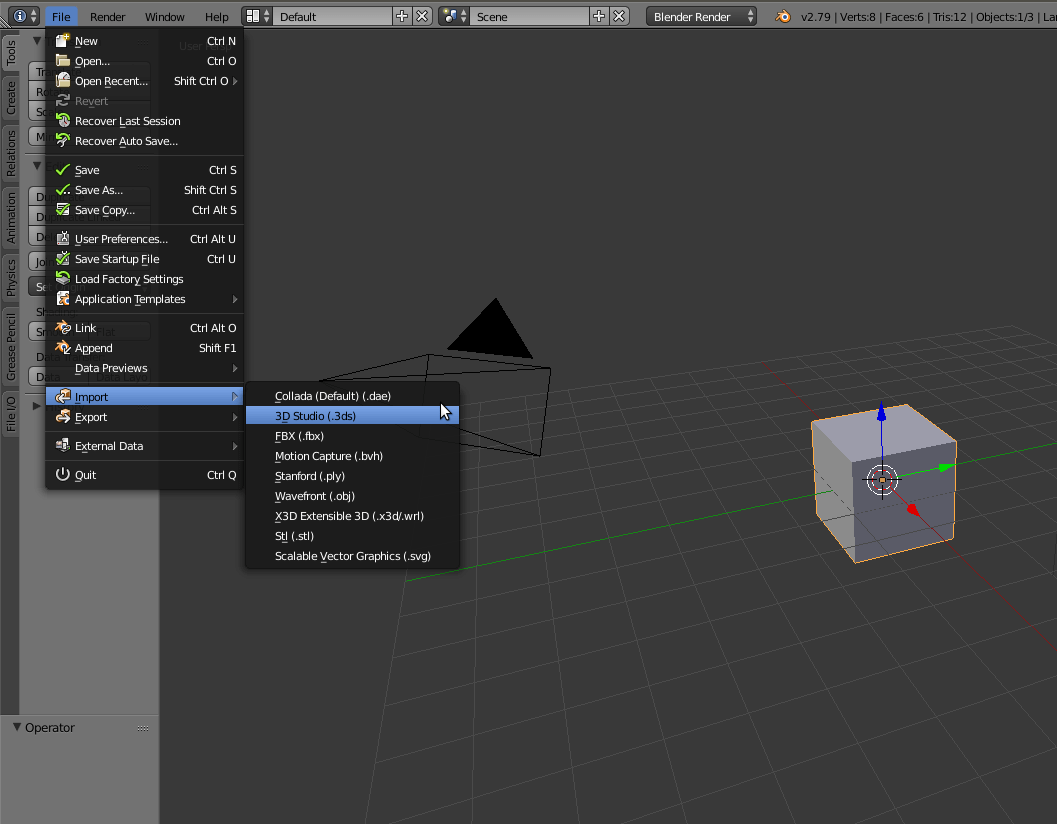Image resolution: width=1057 pixels, height=824 pixels.
Task: Click the Blender logo icon in header
Action: click(x=783, y=16)
